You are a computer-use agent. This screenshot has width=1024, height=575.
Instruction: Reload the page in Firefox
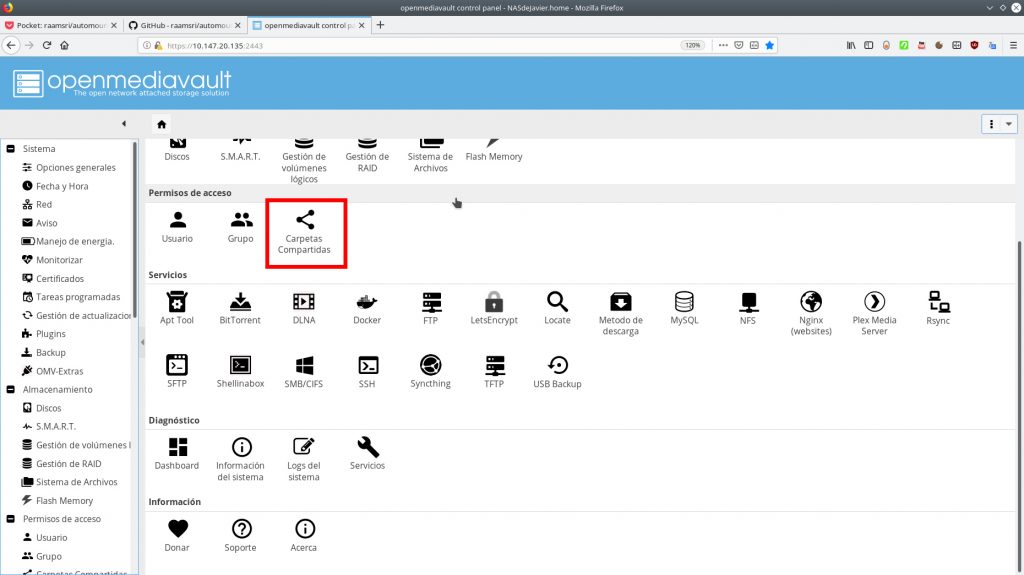click(x=47, y=45)
